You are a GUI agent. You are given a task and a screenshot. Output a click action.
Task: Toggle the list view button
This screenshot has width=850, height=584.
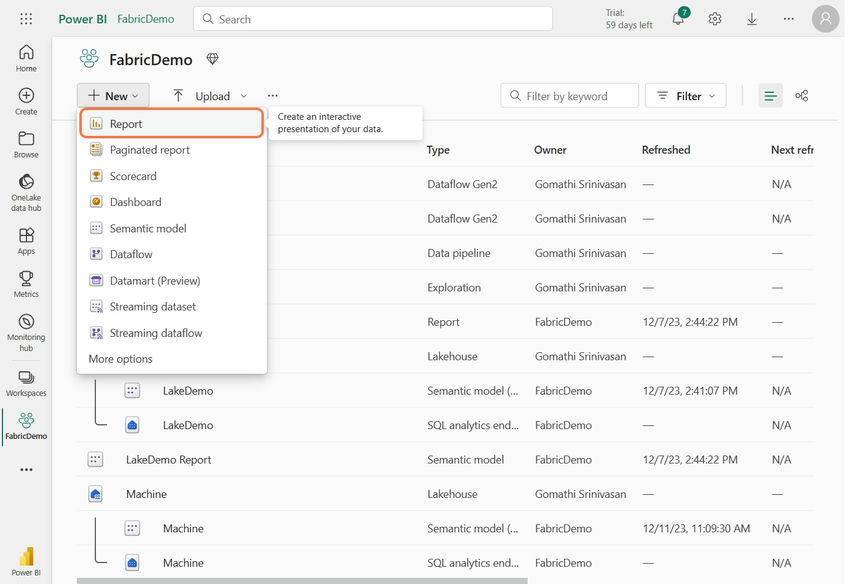pos(770,96)
